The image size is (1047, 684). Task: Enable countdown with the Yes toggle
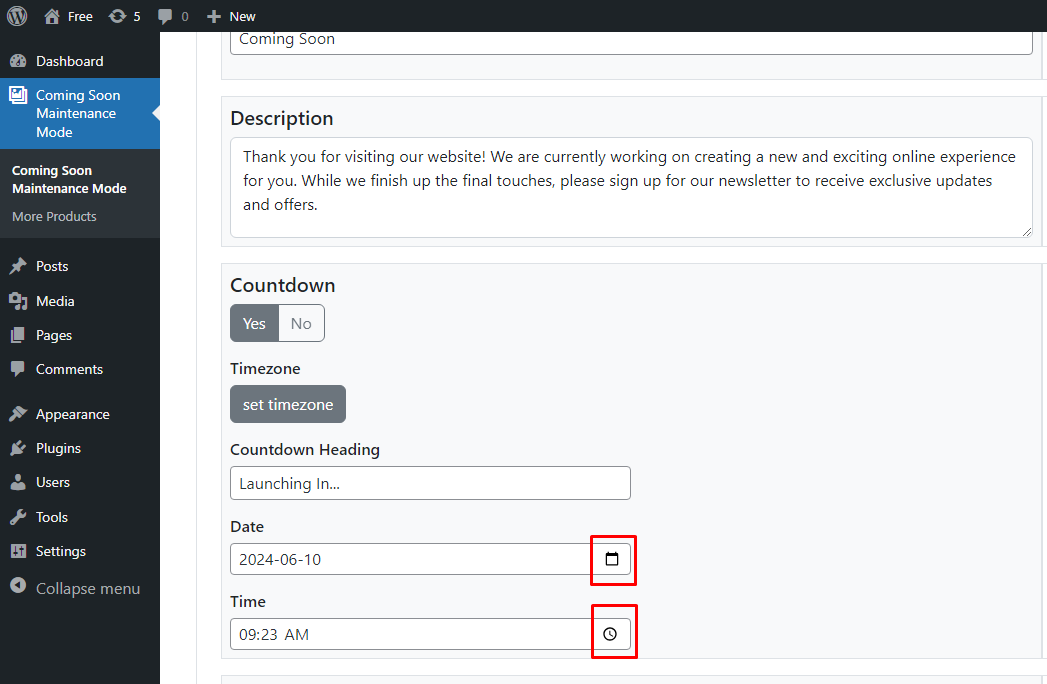click(x=254, y=323)
